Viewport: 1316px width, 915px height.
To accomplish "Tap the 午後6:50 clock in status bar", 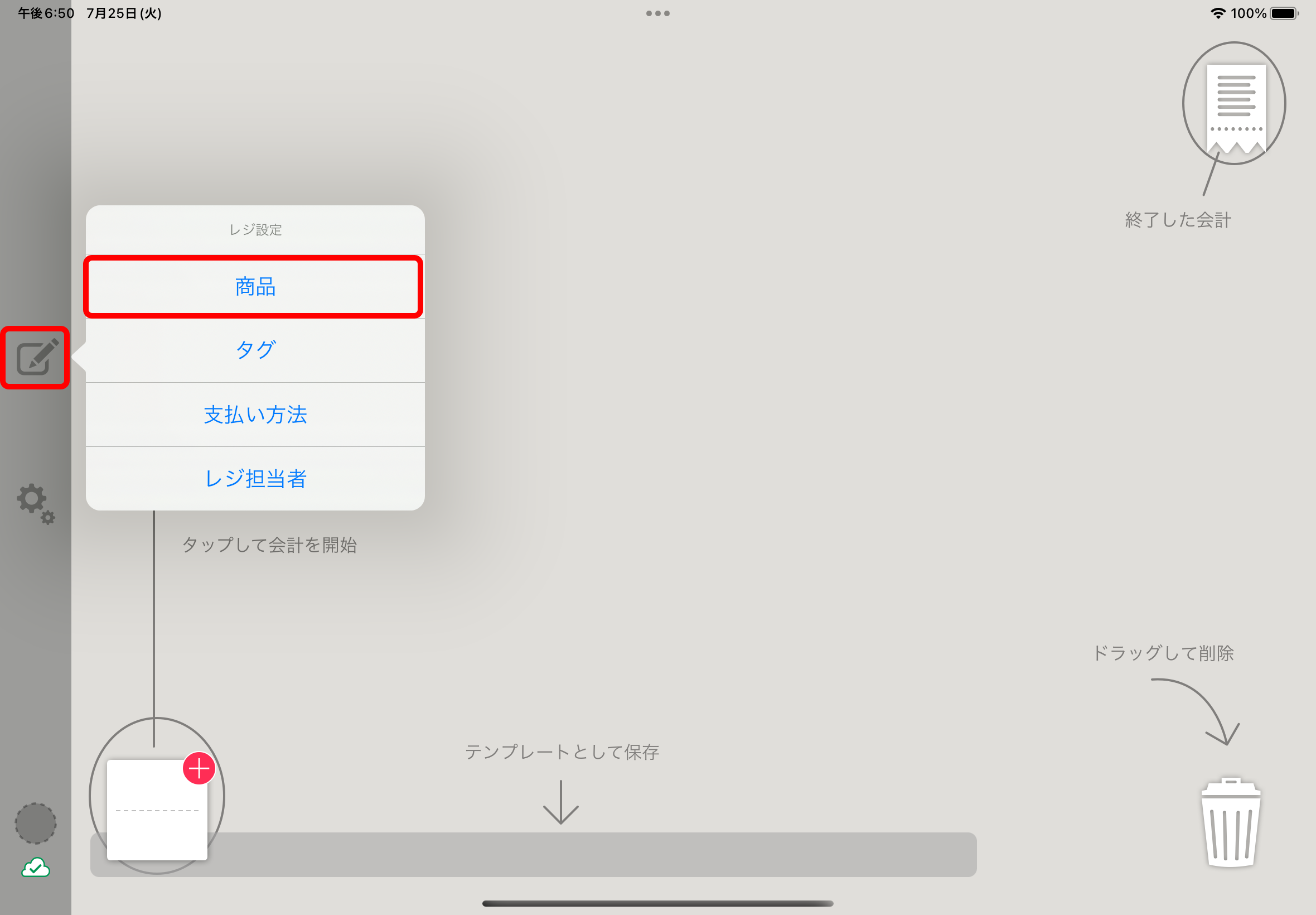I will point(46,13).
